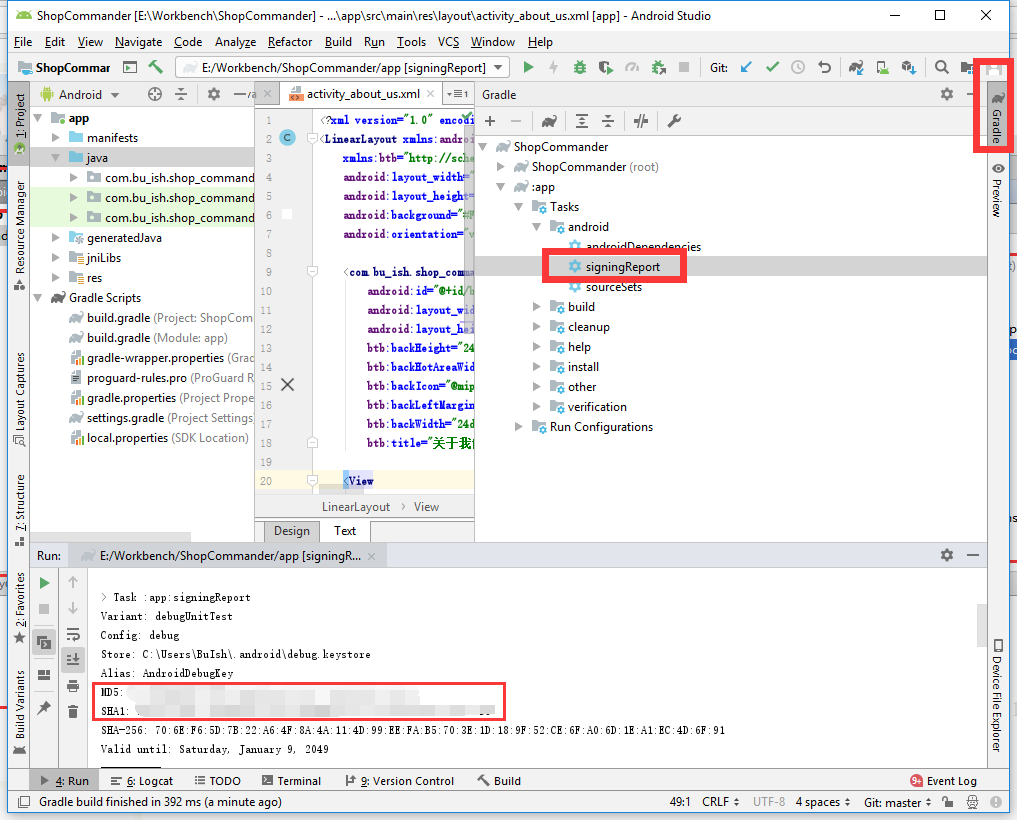Open Preview side panel tab

click(x=998, y=189)
